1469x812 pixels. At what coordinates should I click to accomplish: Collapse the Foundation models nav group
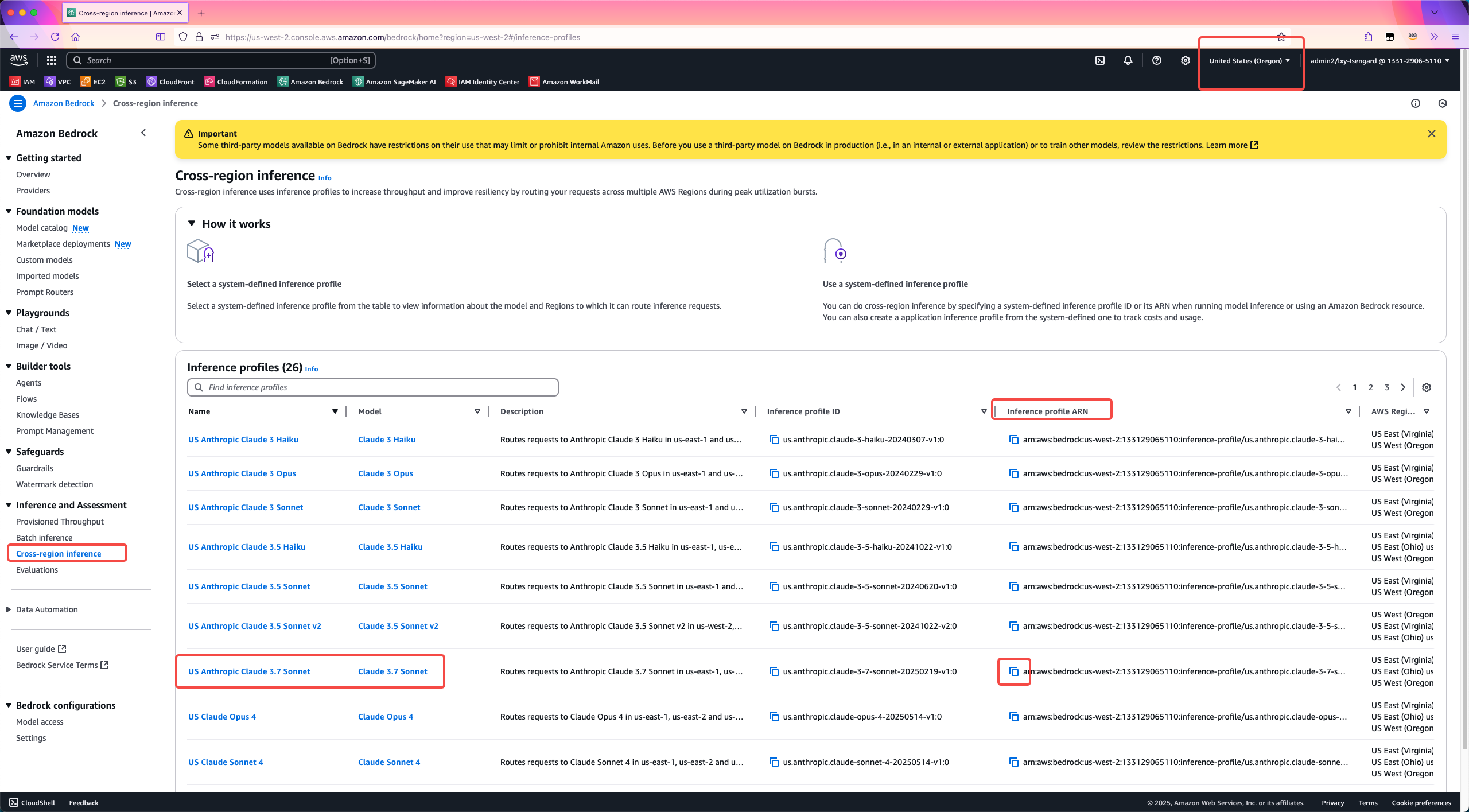coord(9,211)
